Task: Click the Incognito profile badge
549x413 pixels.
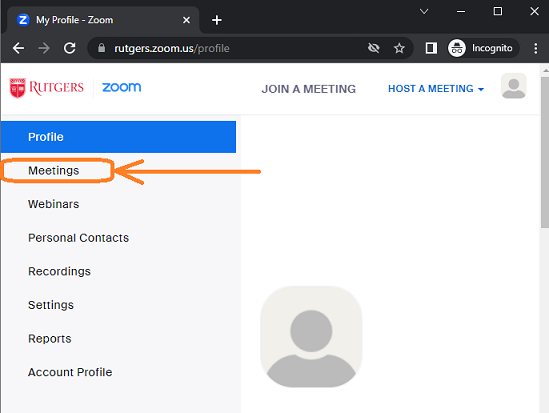Action: (x=483, y=48)
